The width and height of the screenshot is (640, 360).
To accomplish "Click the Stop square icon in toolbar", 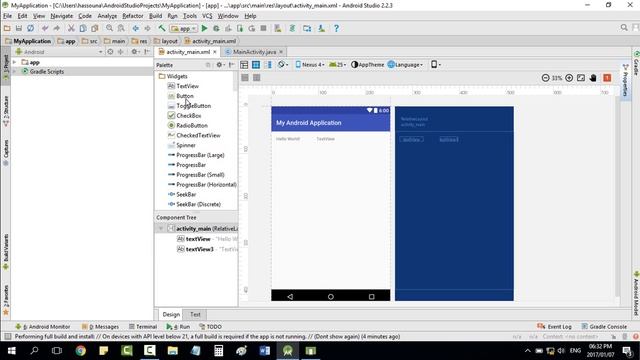I will coord(264,28).
